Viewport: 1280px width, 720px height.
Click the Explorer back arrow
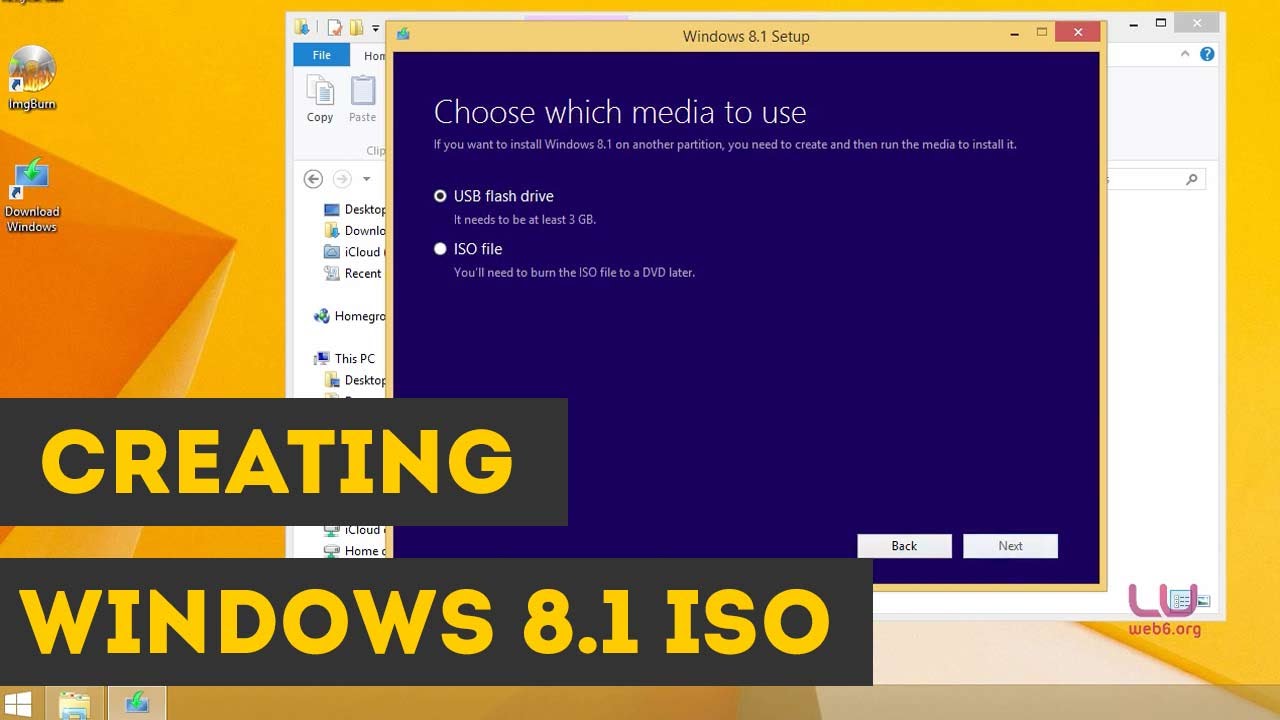313,179
